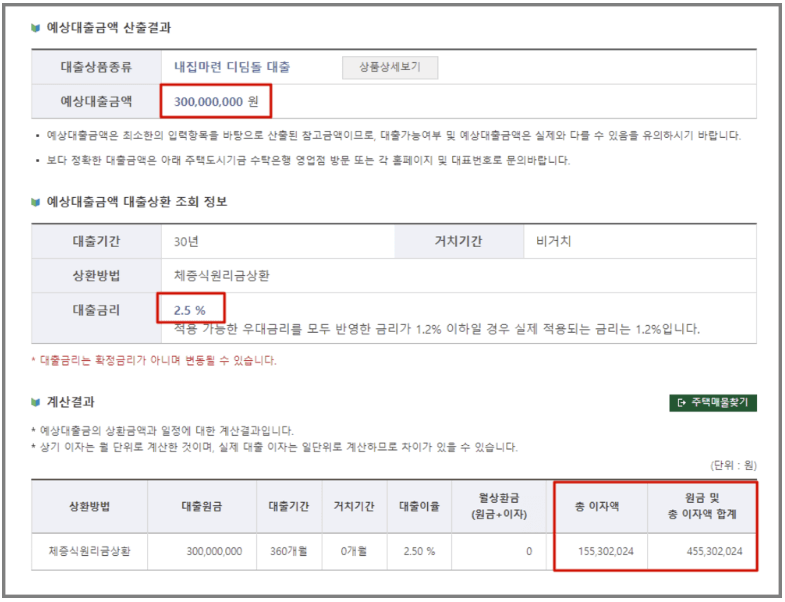Select the 내집마련 디딤돌 대출 product name
This screenshot has height=602, width=785.
(x=232, y=67)
